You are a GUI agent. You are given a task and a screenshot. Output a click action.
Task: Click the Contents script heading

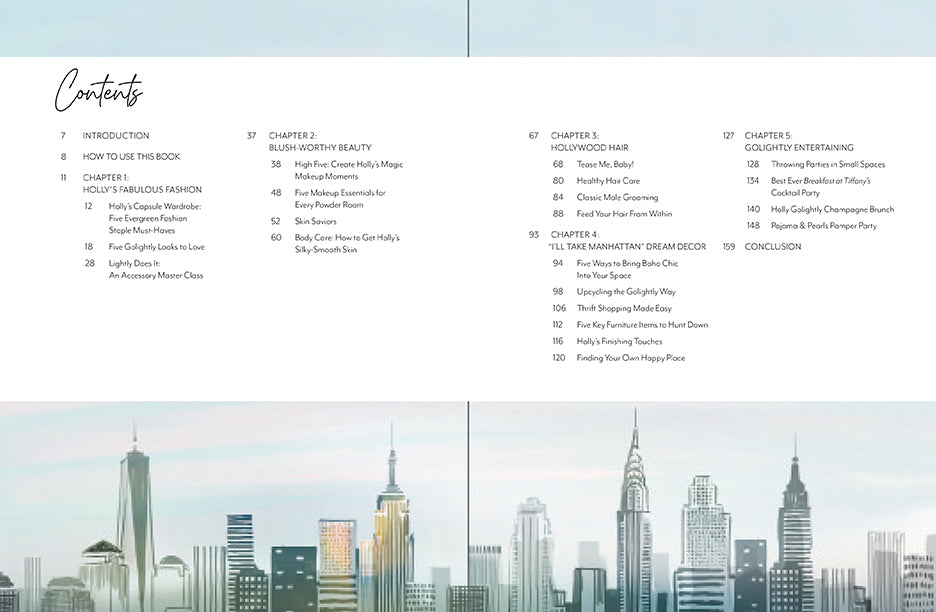pyautogui.click(x=98, y=91)
